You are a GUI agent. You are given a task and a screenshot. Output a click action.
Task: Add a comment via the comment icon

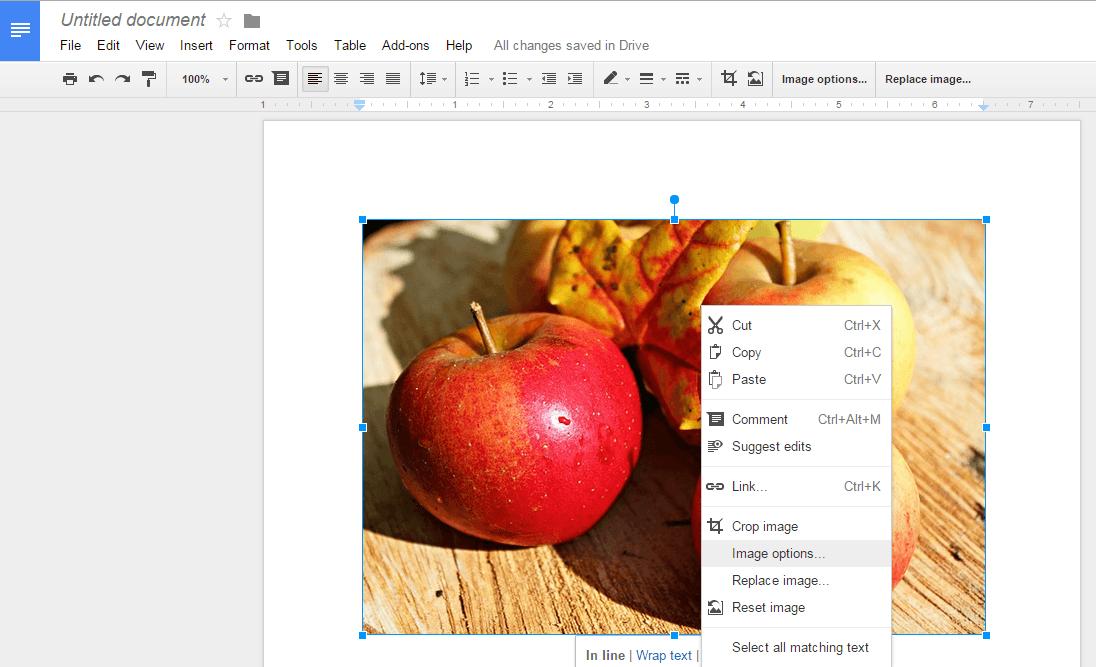coord(281,78)
